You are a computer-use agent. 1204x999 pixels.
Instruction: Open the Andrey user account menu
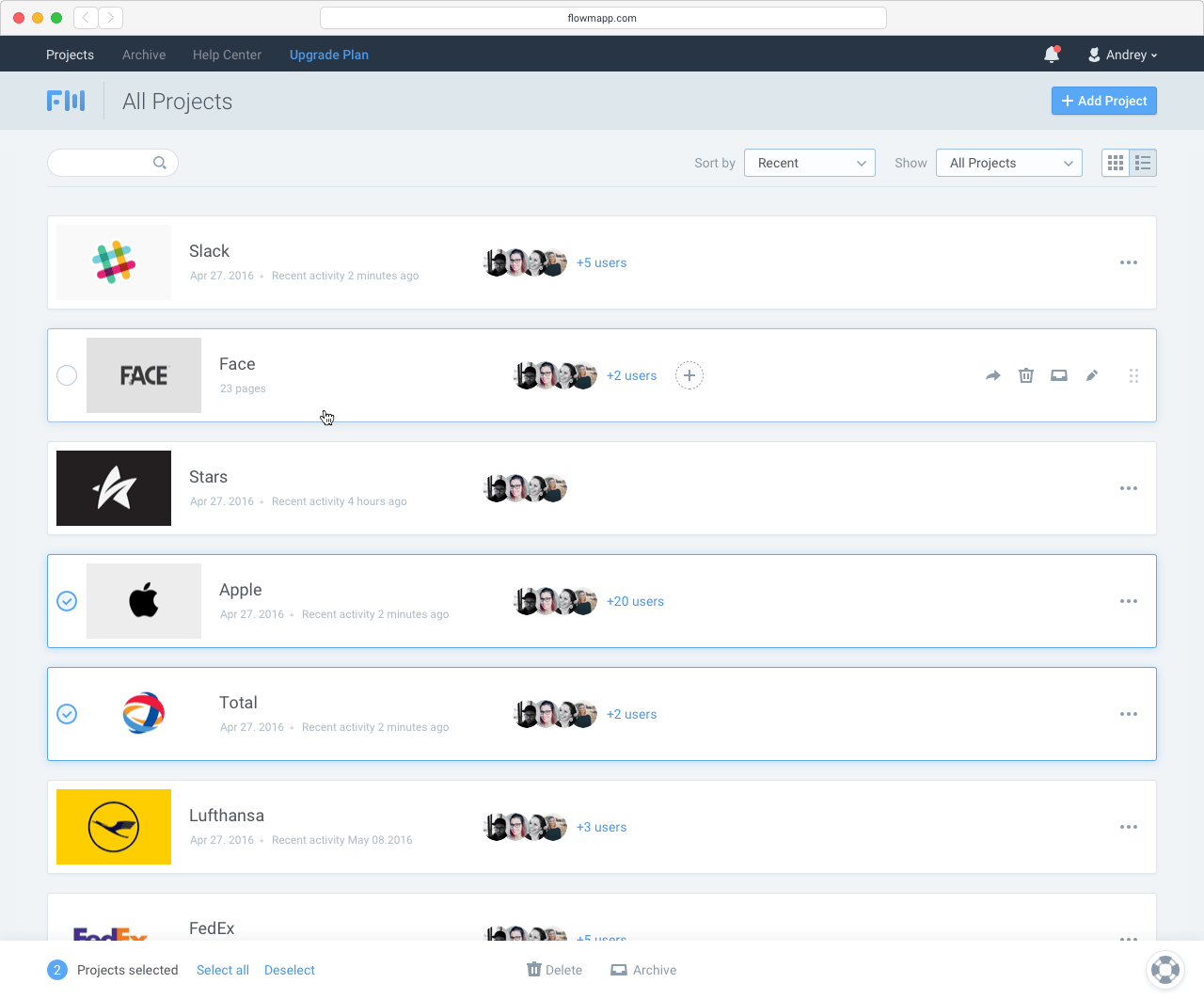(x=1122, y=55)
